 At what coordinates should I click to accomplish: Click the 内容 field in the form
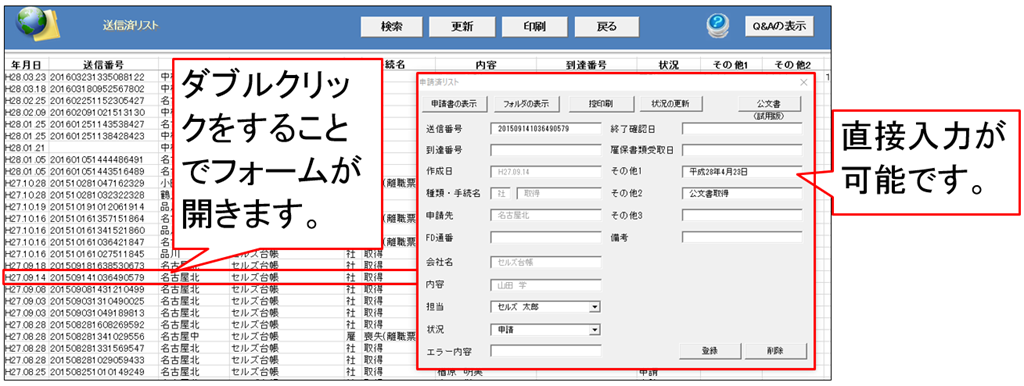coord(545,284)
